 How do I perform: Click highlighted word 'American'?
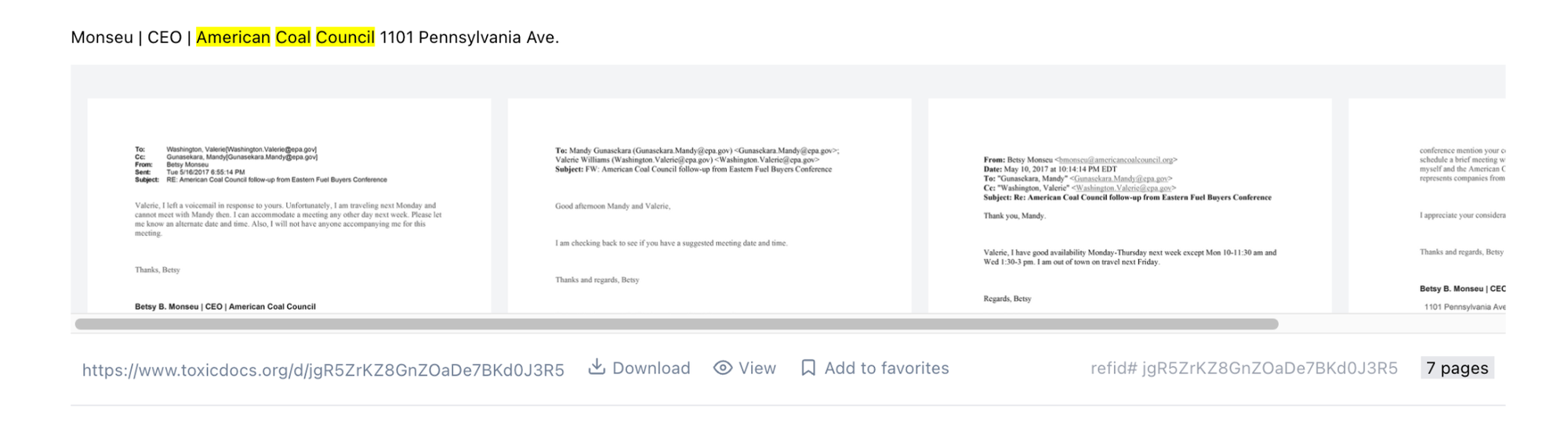click(x=234, y=37)
